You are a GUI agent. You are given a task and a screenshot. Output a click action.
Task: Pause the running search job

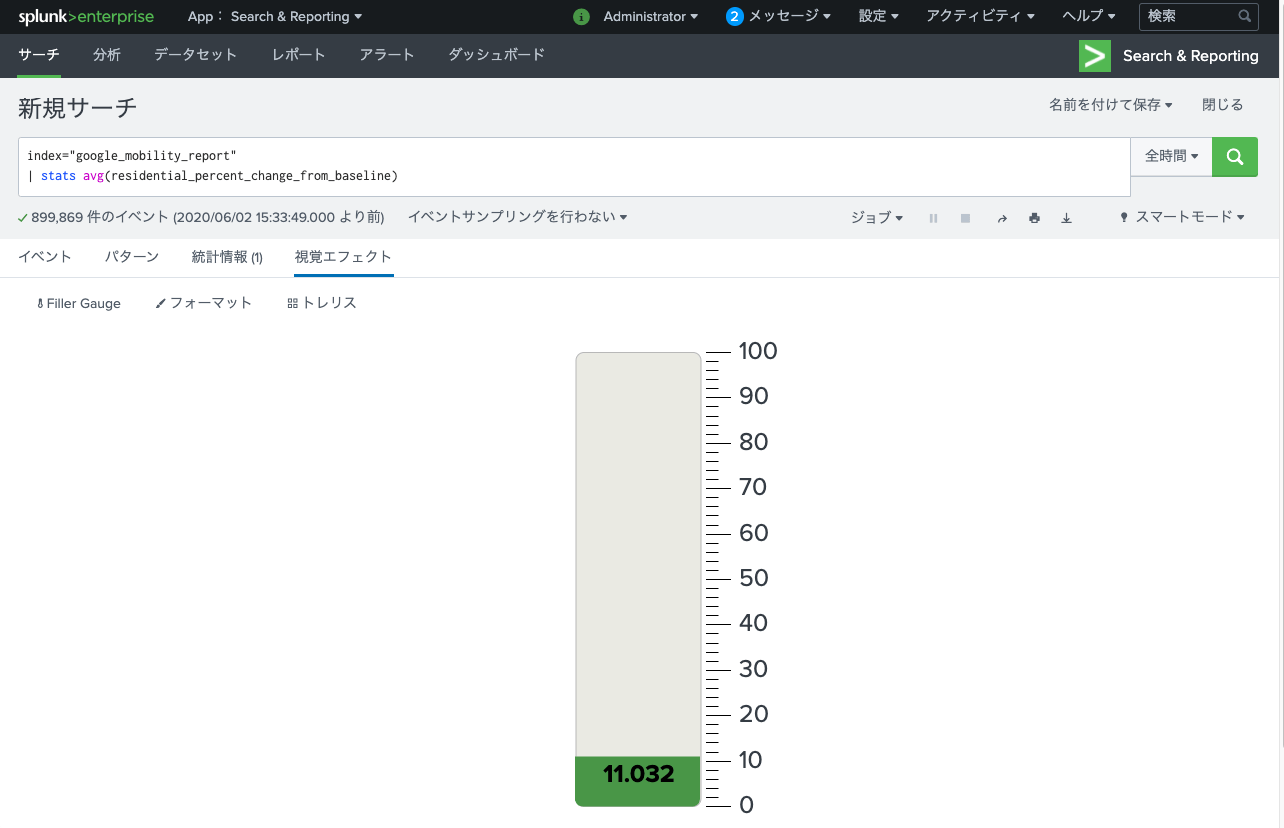933,218
